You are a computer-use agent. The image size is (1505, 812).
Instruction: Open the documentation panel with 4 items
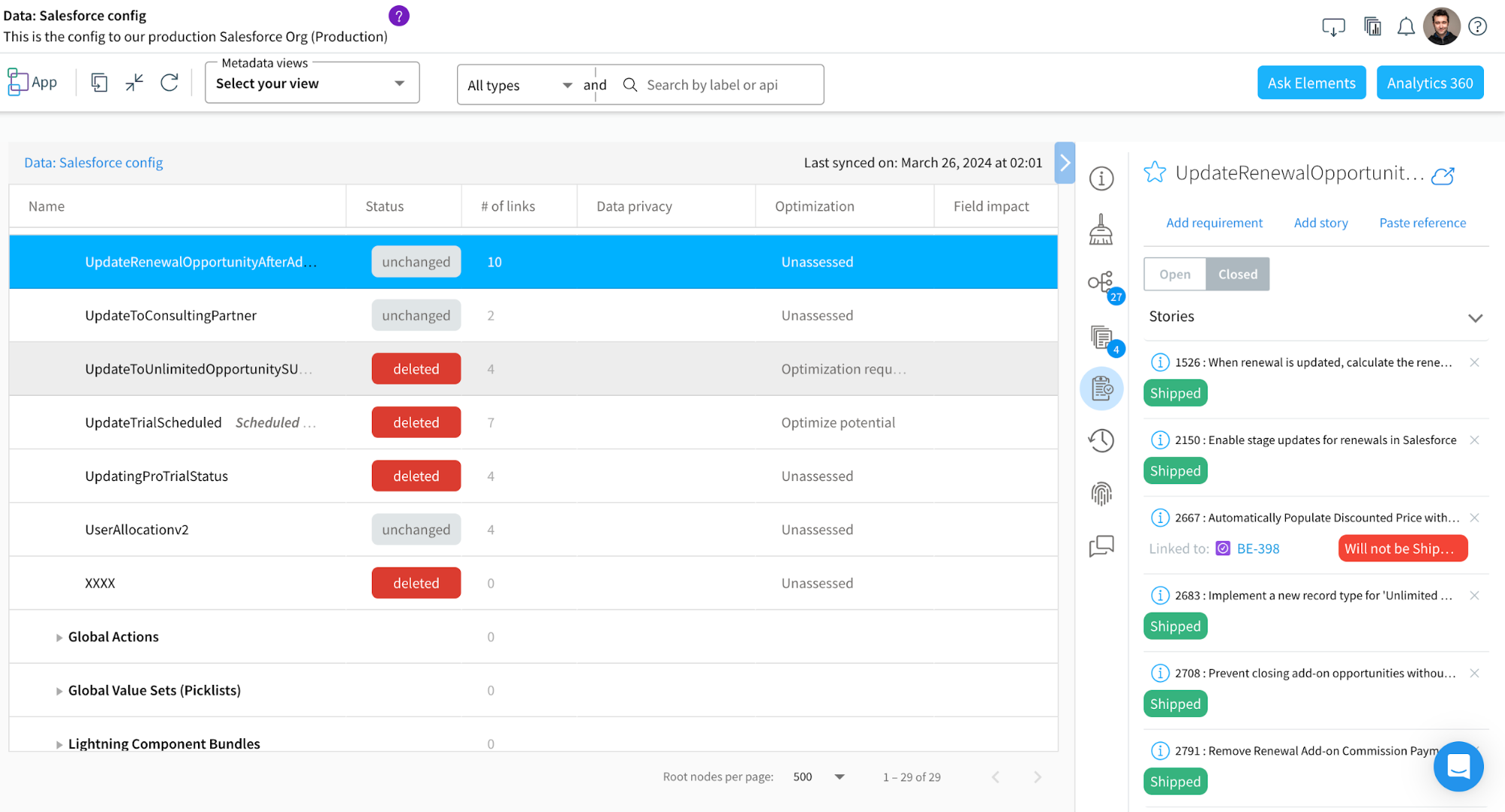[x=1101, y=336]
